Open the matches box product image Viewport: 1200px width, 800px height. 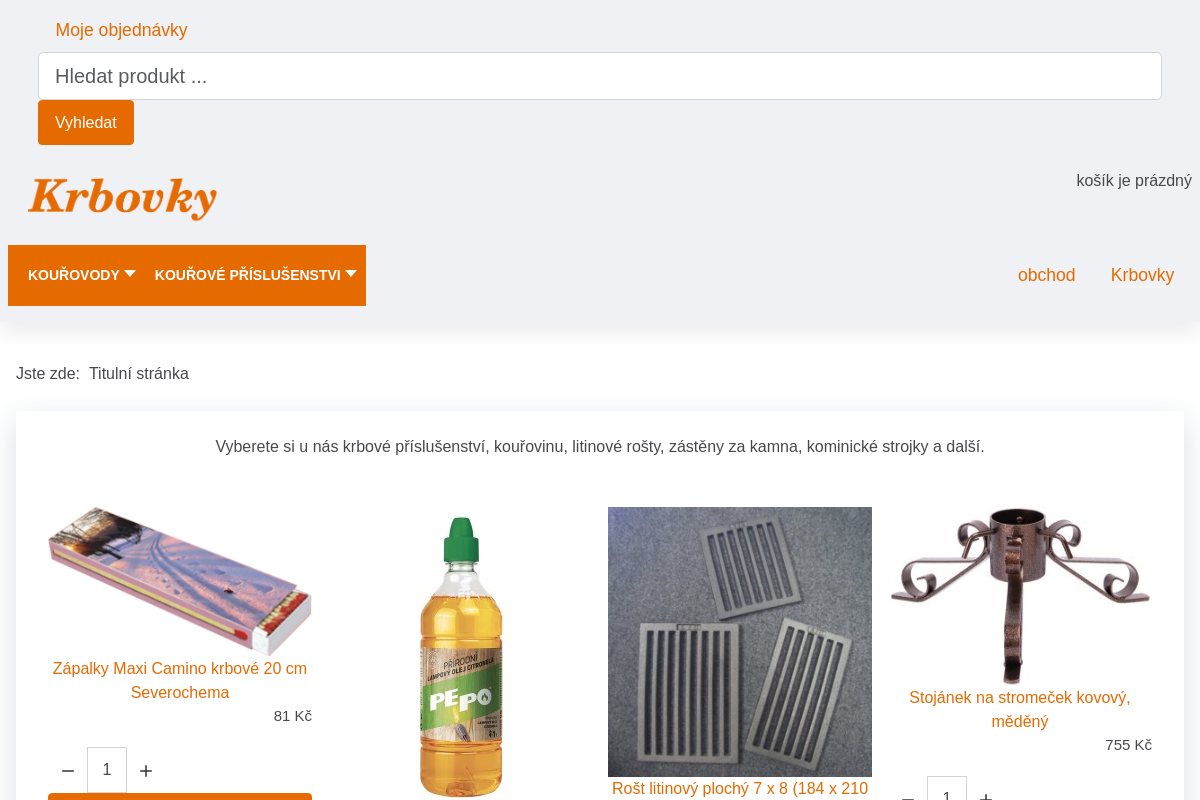(180, 582)
